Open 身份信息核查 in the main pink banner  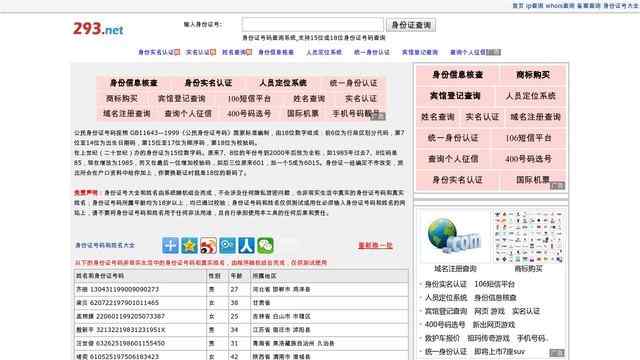(x=133, y=83)
